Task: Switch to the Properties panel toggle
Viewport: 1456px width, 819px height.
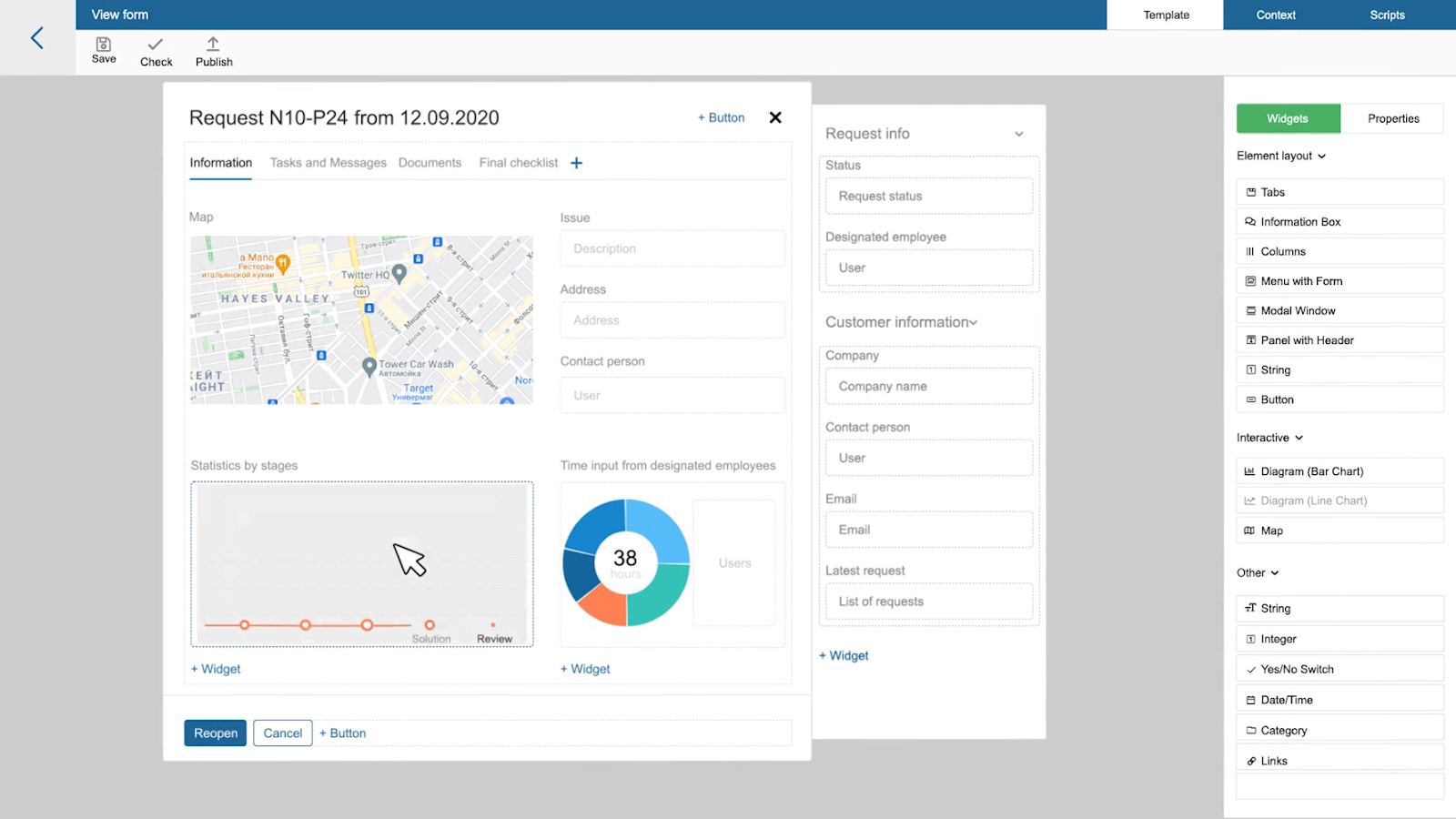Action: 1392,118
